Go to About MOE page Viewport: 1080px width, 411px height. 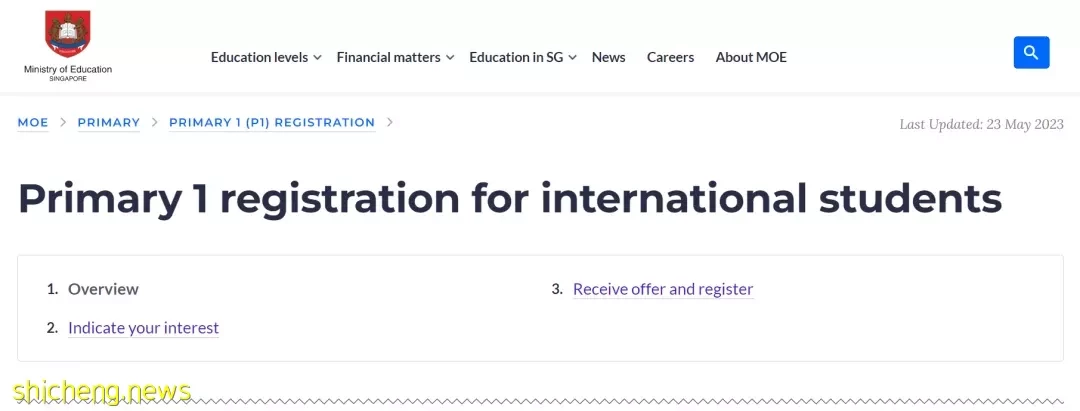(x=751, y=57)
